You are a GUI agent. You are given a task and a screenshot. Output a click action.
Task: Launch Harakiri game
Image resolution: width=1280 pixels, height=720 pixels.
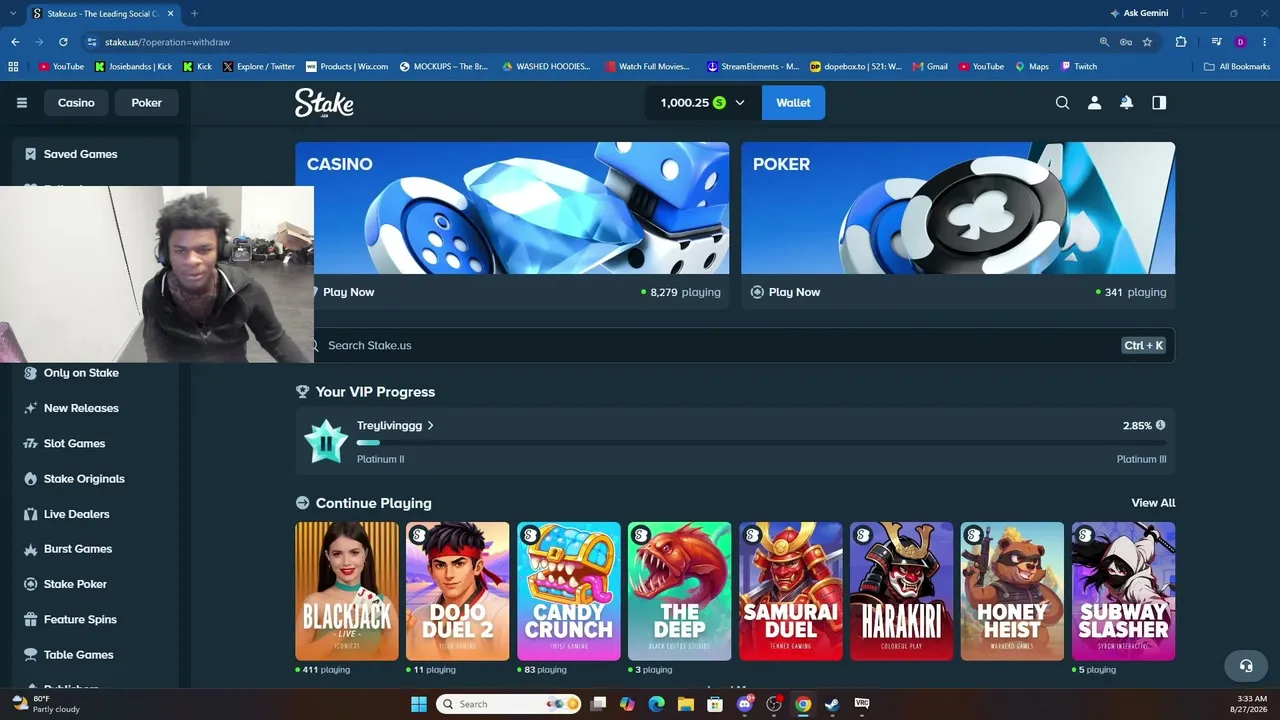click(x=902, y=591)
